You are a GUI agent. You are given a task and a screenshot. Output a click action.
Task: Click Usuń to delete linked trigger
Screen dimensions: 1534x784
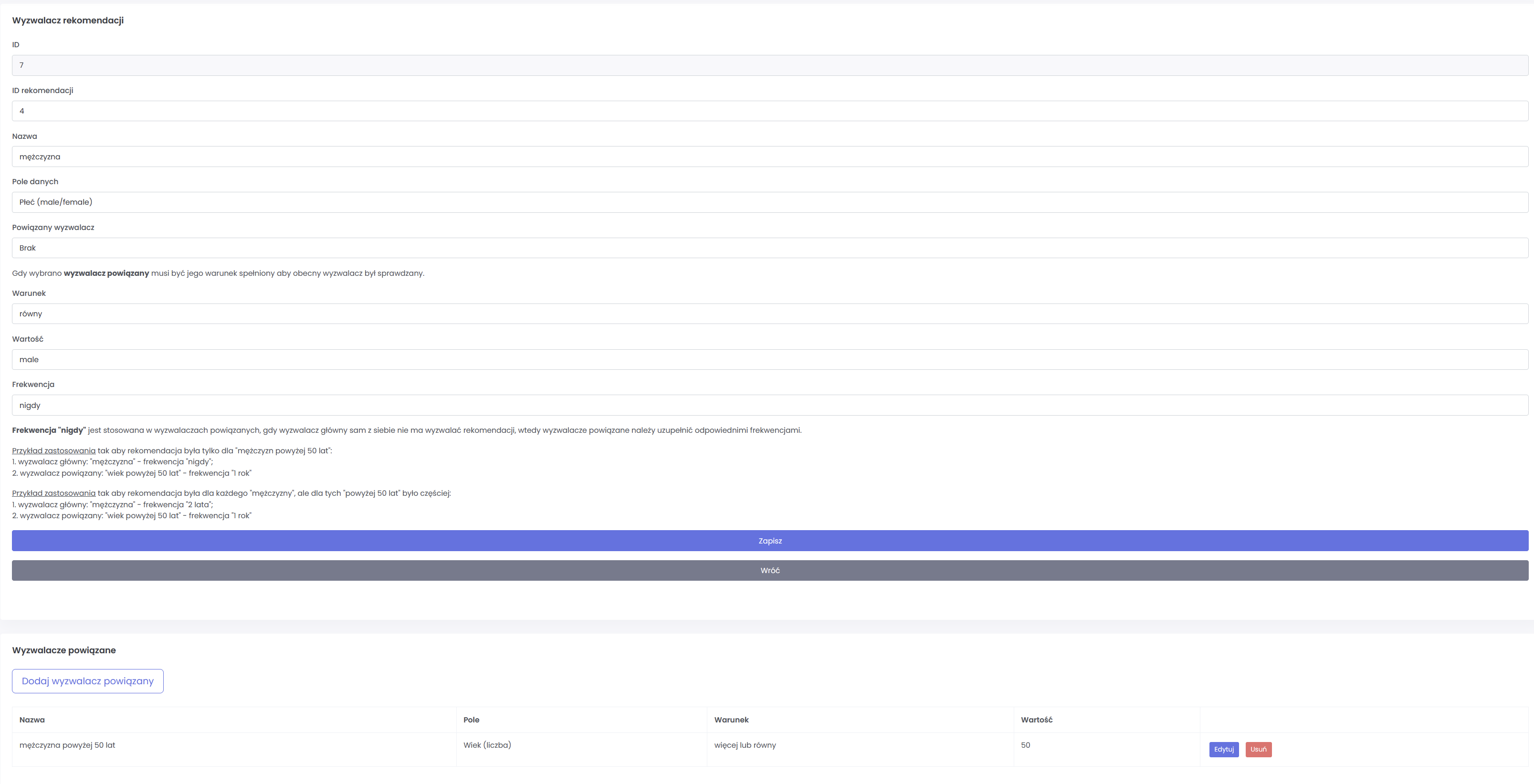click(1258, 749)
